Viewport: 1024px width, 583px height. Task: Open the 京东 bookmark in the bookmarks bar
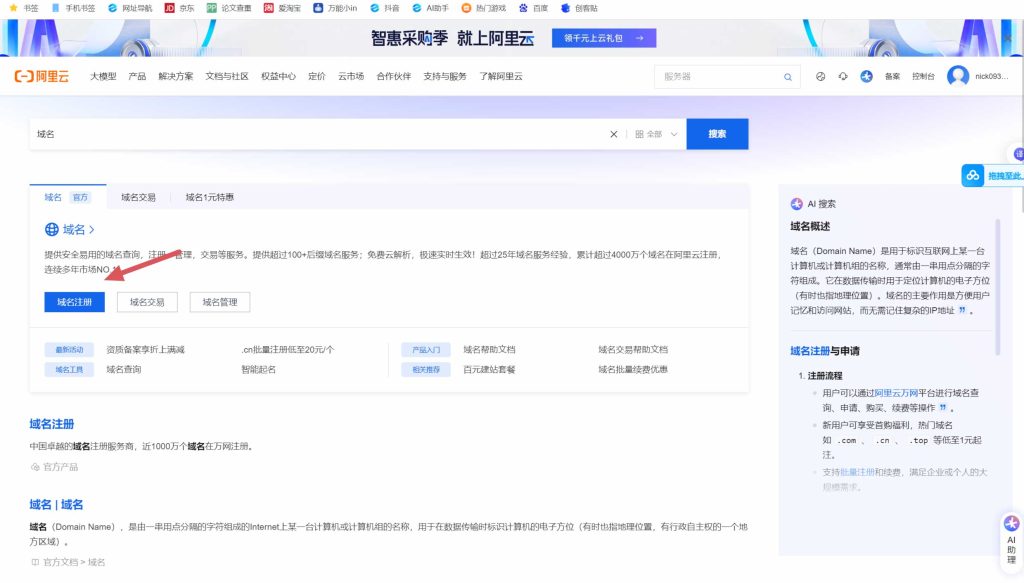click(179, 7)
